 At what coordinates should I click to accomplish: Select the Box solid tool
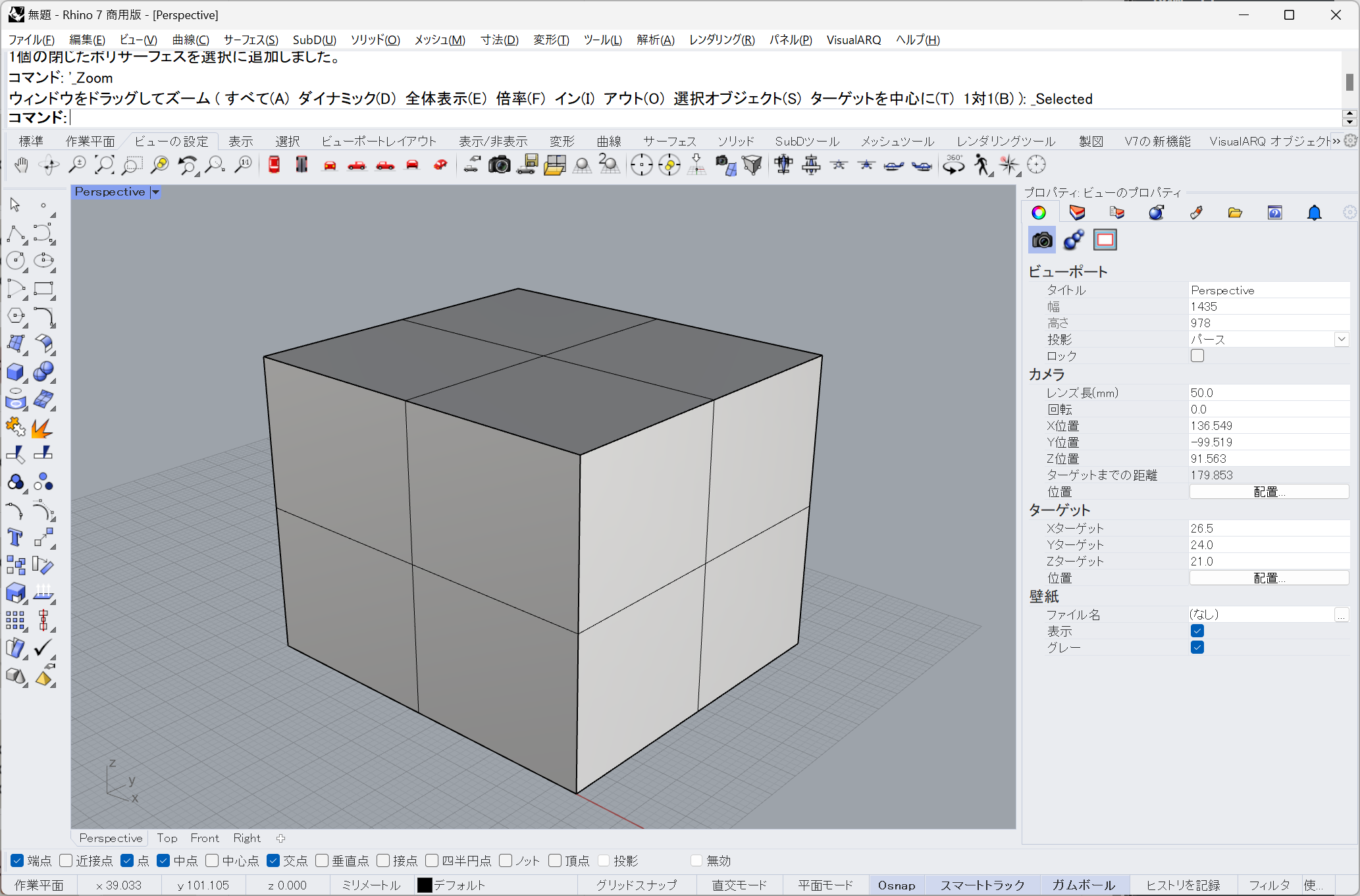(x=15, y=372)
